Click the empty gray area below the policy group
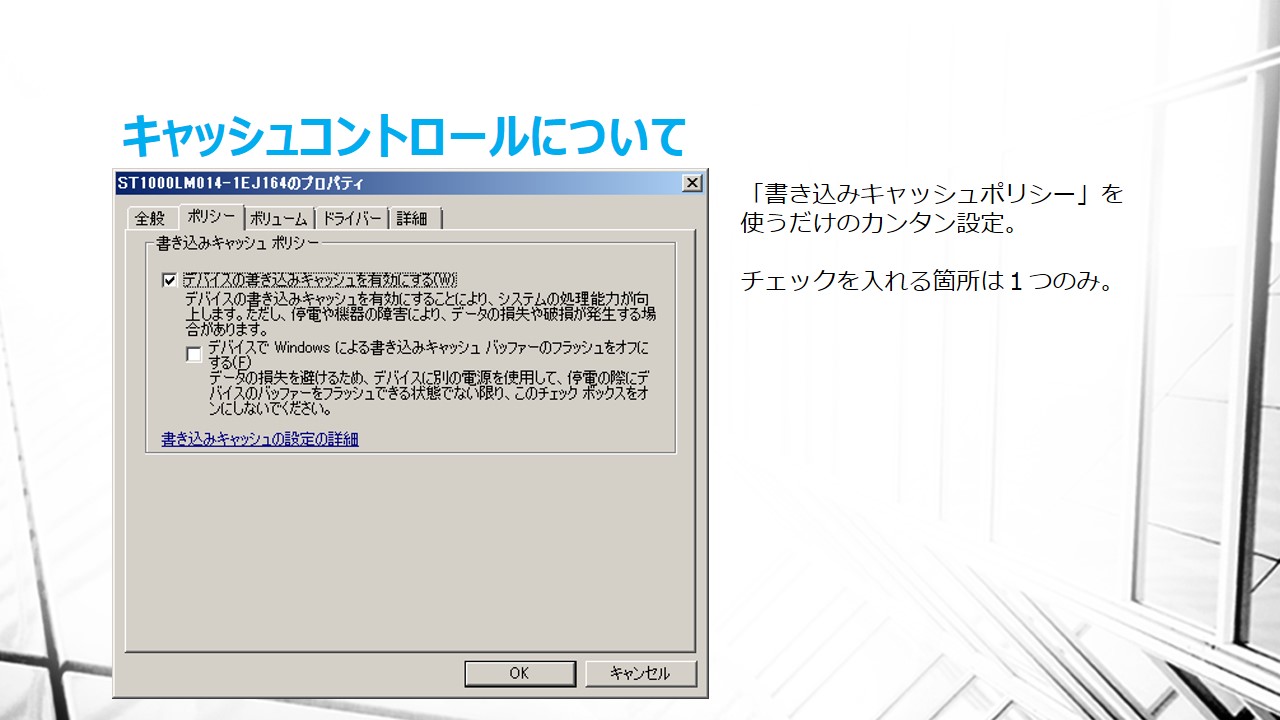This screenshot has height=720, width=1280. tap(410, 550)
